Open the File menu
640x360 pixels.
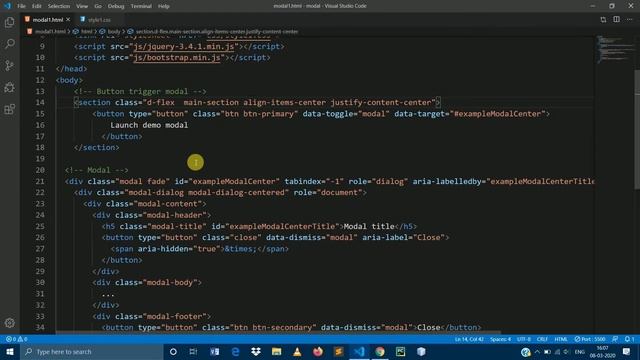pos(21,6)
